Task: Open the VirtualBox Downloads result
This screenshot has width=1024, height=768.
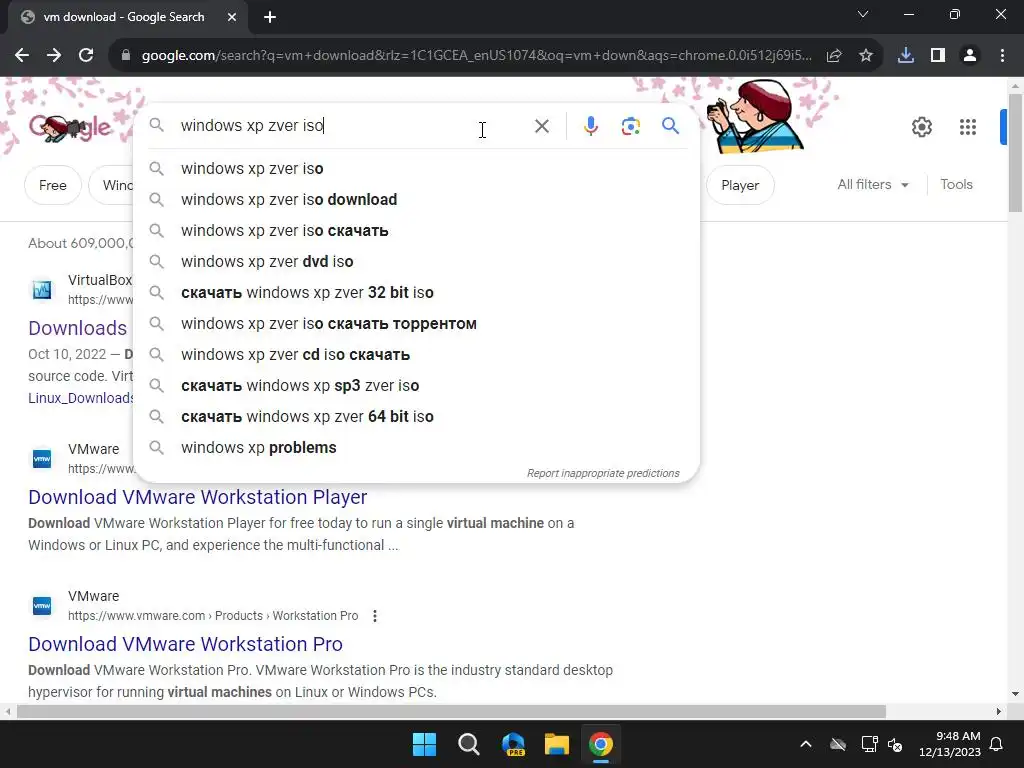Action: (78, 328)
